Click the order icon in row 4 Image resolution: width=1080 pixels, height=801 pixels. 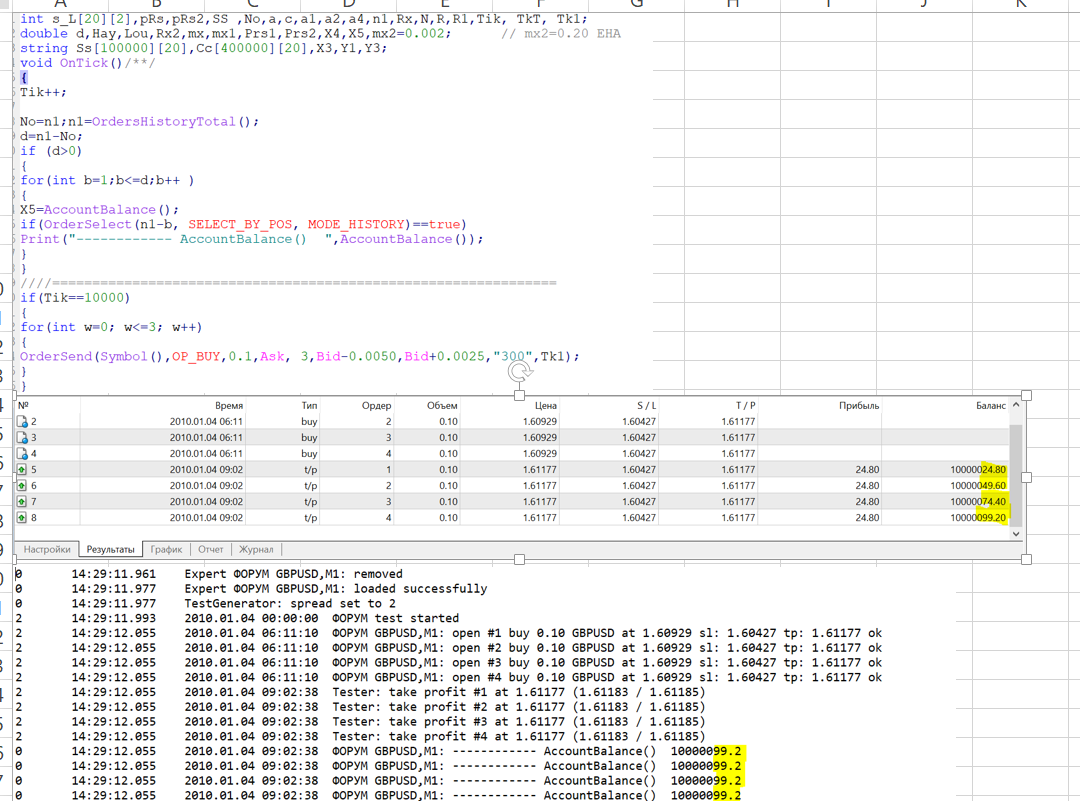pos(22,454)
